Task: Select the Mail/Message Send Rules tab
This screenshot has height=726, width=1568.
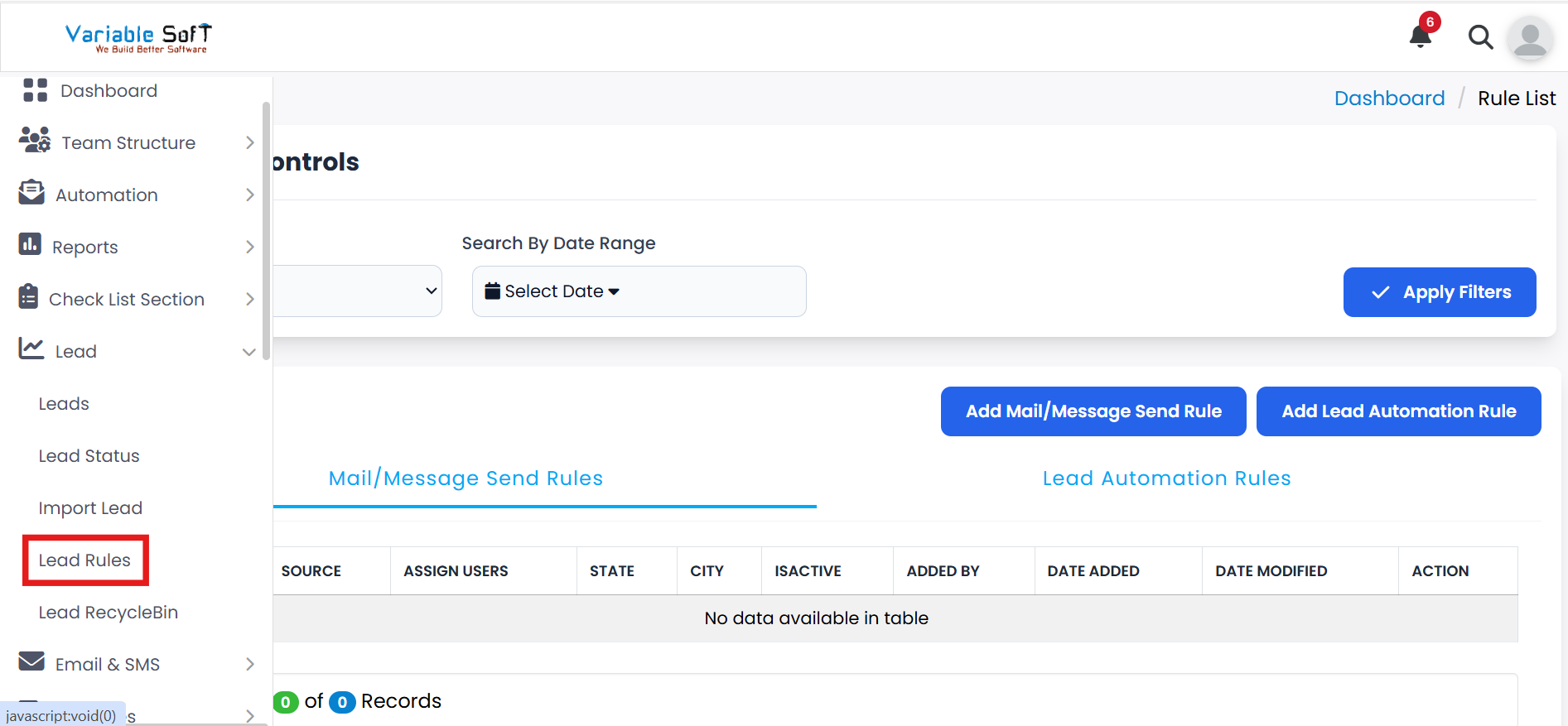Action: (466, 478)
